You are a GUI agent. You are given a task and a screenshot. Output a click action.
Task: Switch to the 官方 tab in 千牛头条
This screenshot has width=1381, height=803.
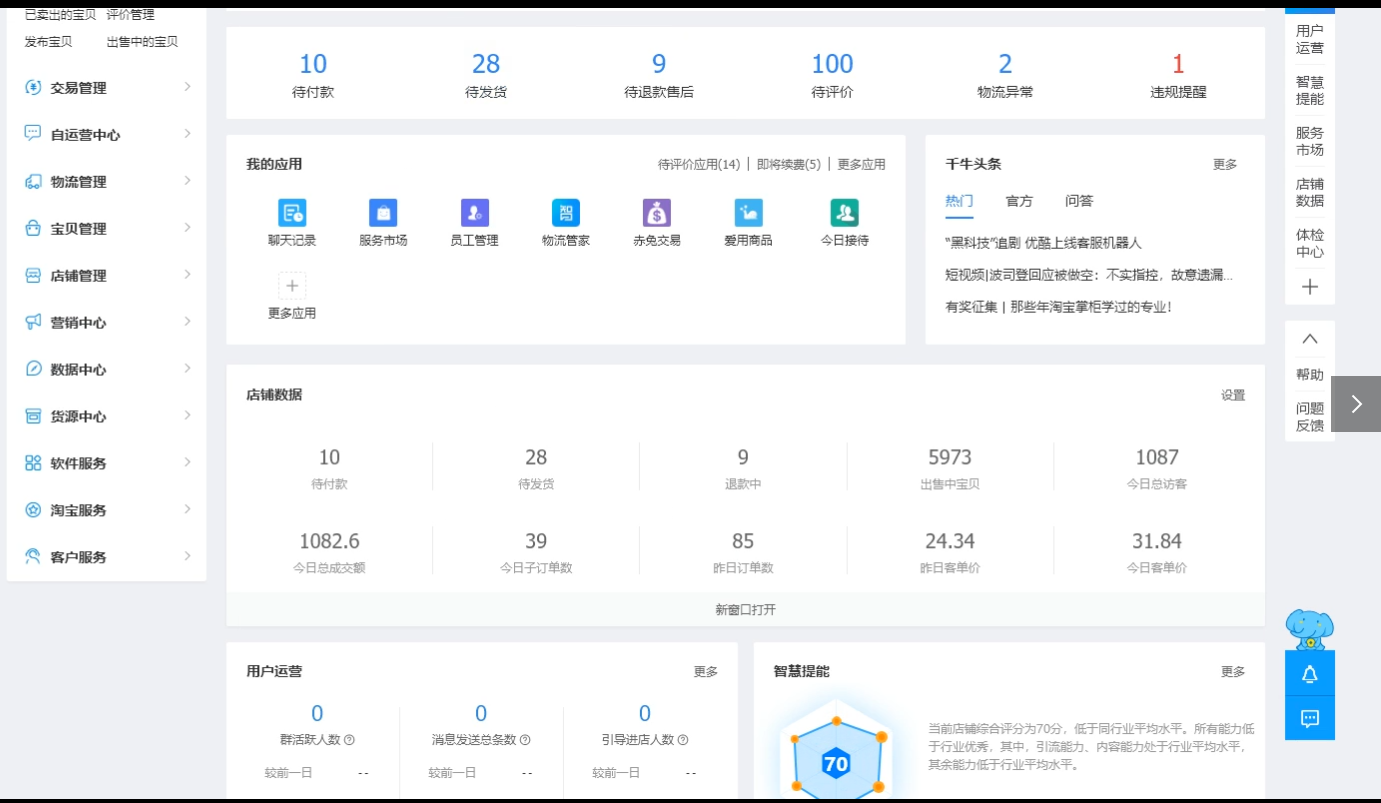(1019, 201)
